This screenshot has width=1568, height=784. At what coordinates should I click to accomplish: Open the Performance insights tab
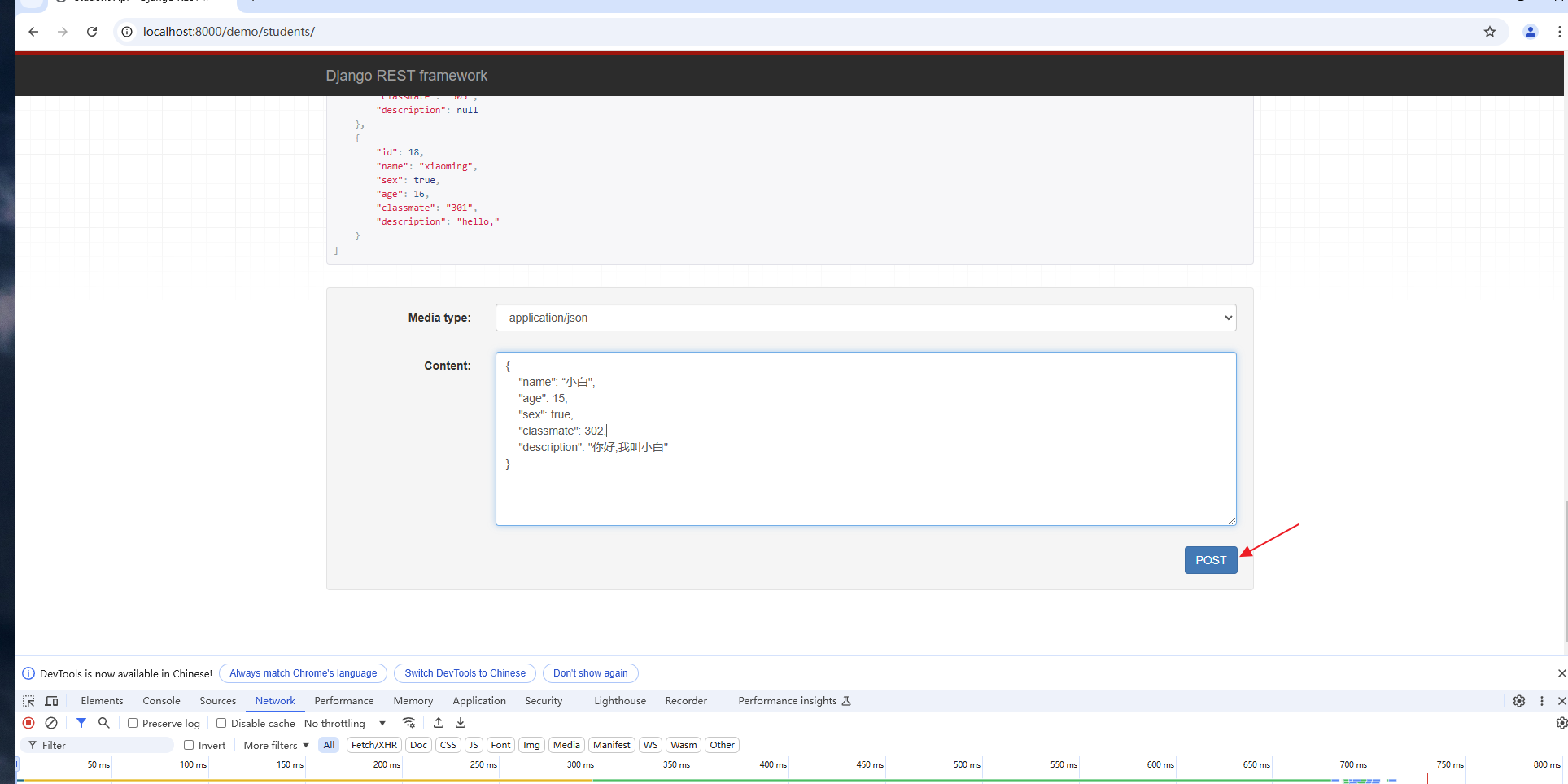pos(794,701)
